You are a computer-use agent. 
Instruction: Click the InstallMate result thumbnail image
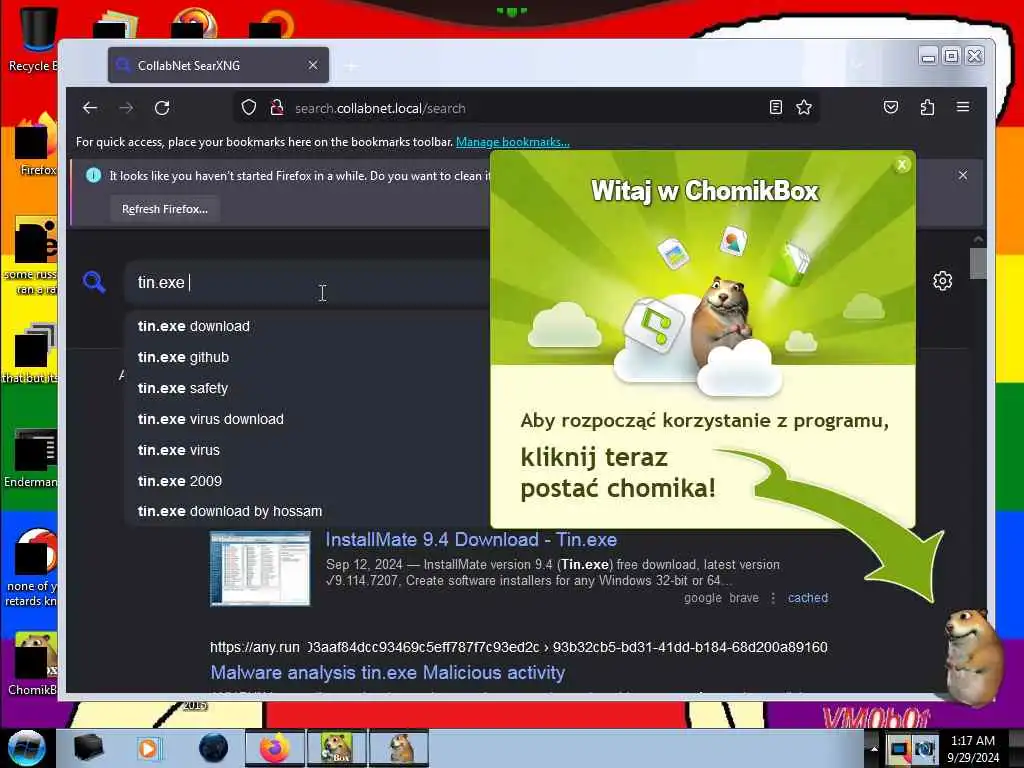(260, 569)
